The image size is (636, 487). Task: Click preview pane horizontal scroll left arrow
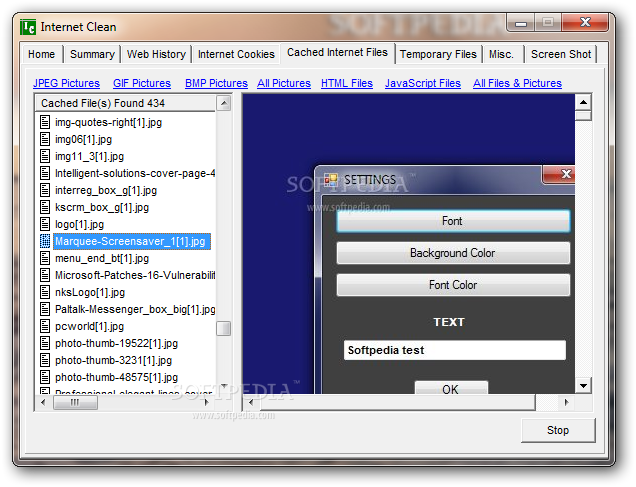point(251,402)
